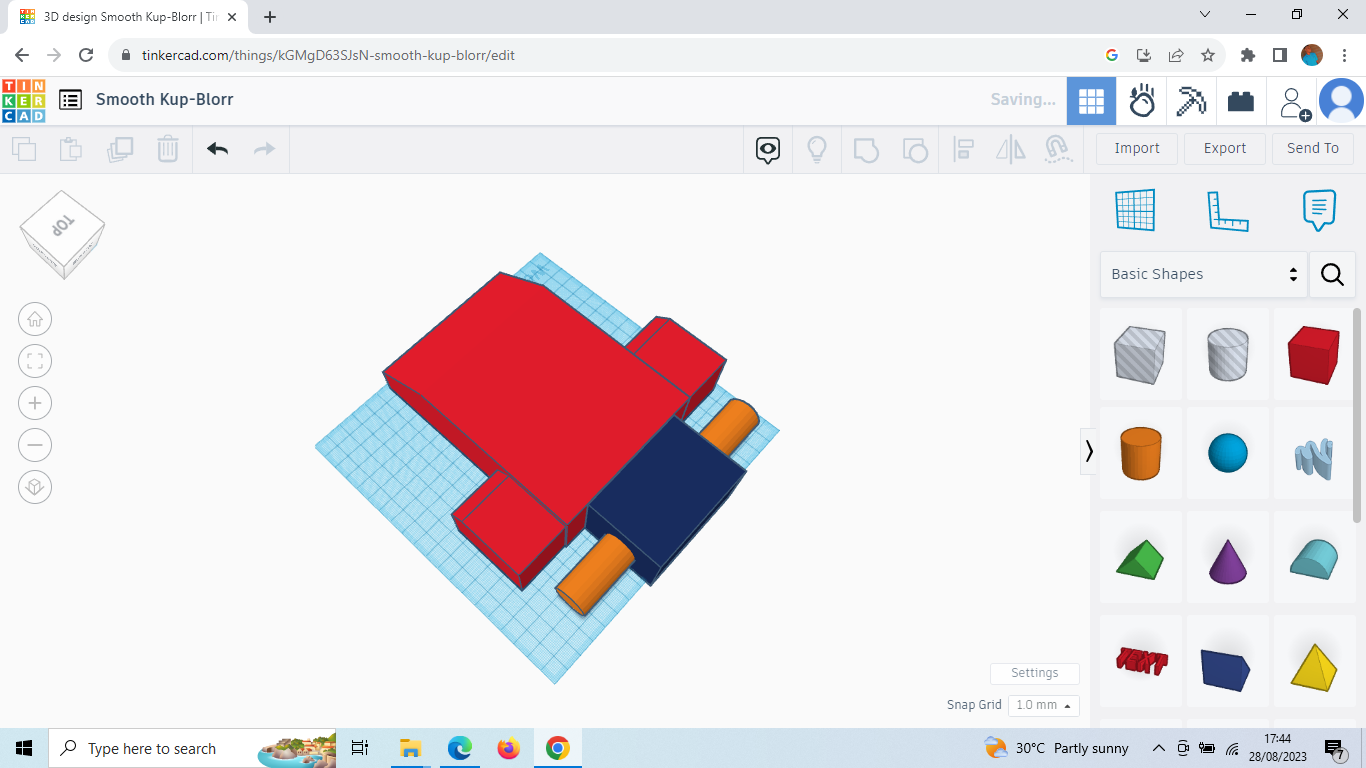
Task: Select the orange Cylinder shape thumbnail
Action: 1140,453
